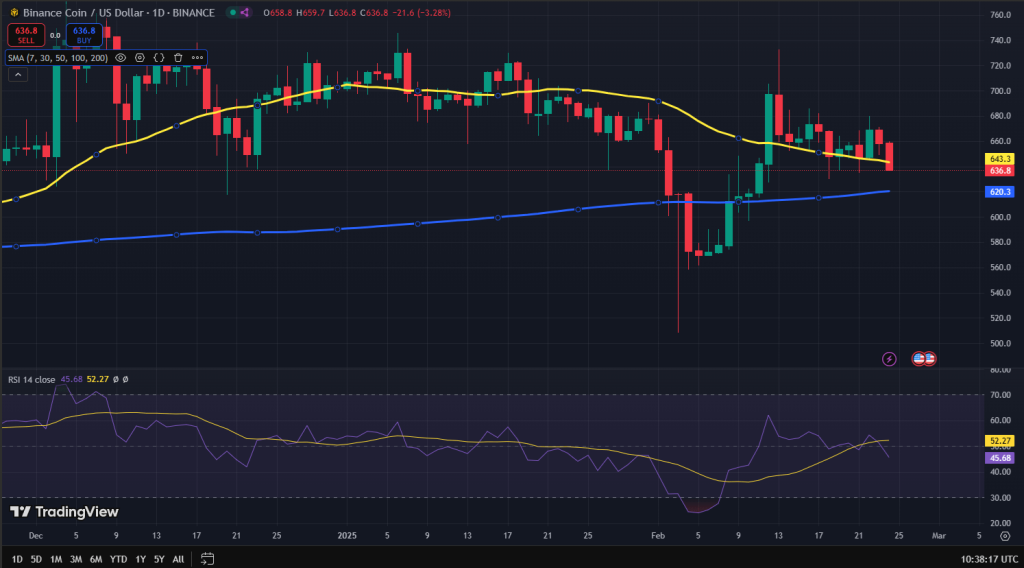Image resolution: width=1024 pixels, height=568 pixels.
Task: Open chart scale settings hexagon icon
Action: 1005,536
